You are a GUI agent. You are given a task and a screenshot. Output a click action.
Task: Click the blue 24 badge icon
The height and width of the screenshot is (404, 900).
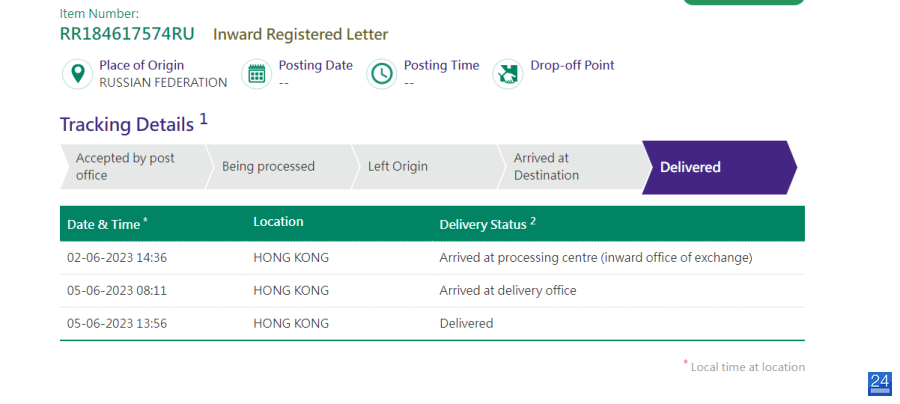click(x=880, y=383)
